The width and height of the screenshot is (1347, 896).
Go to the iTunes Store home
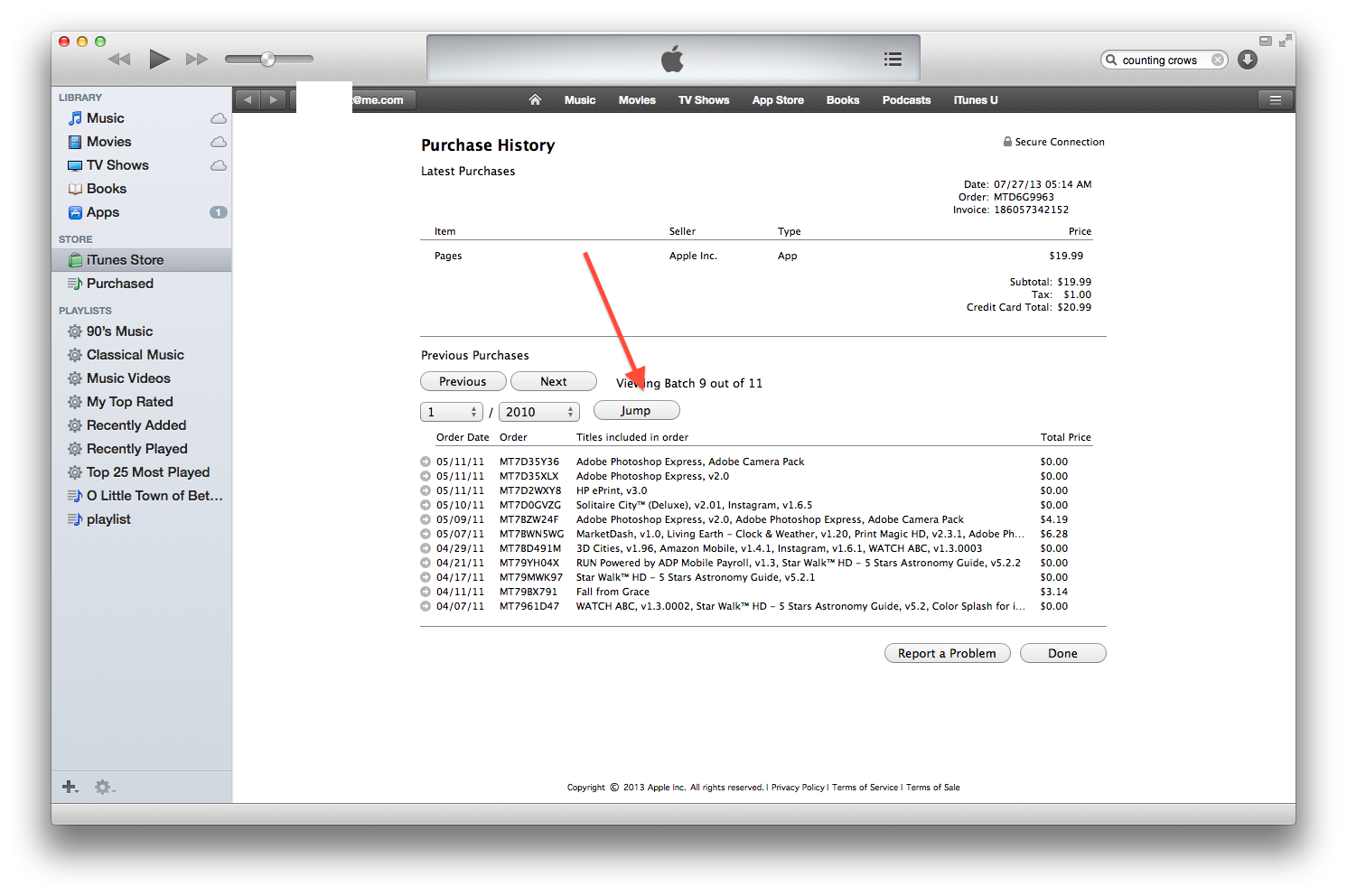(535, 100)
